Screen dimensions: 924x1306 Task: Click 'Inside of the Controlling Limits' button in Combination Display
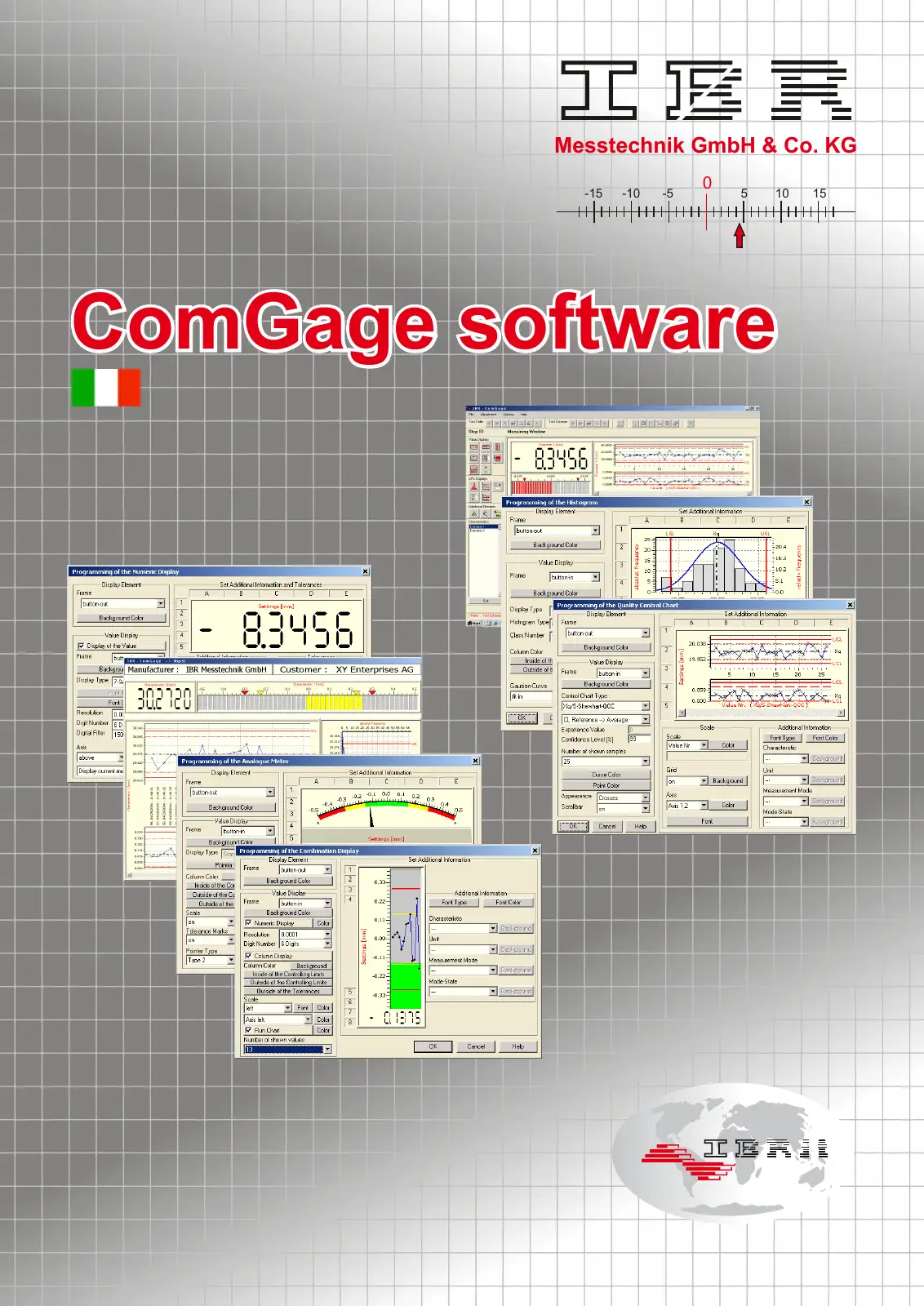tap(288, 974)
